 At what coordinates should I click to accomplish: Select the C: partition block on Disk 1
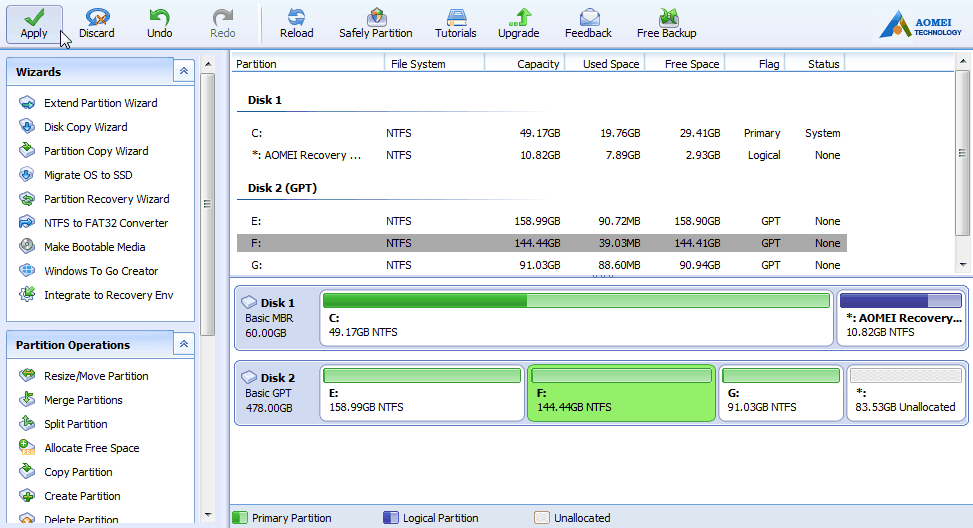[x=576, y=318]
